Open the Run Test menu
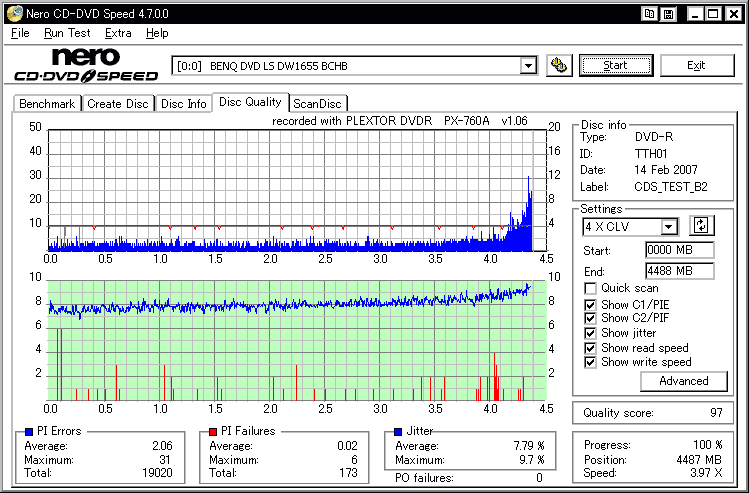The image size is (749, 493). (x=67, y=33)
